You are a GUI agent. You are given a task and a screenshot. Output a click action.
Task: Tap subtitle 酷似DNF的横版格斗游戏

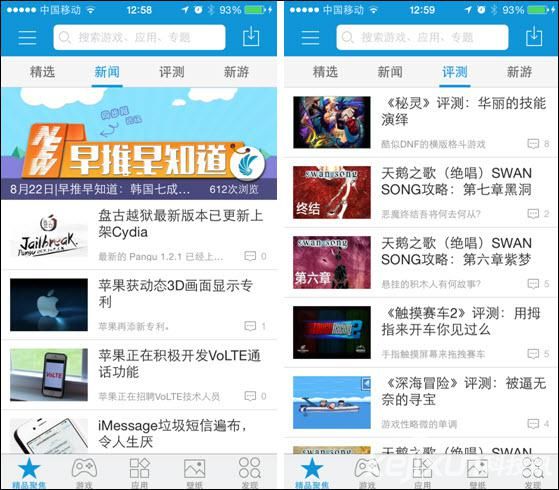click(x=433, y=144)
